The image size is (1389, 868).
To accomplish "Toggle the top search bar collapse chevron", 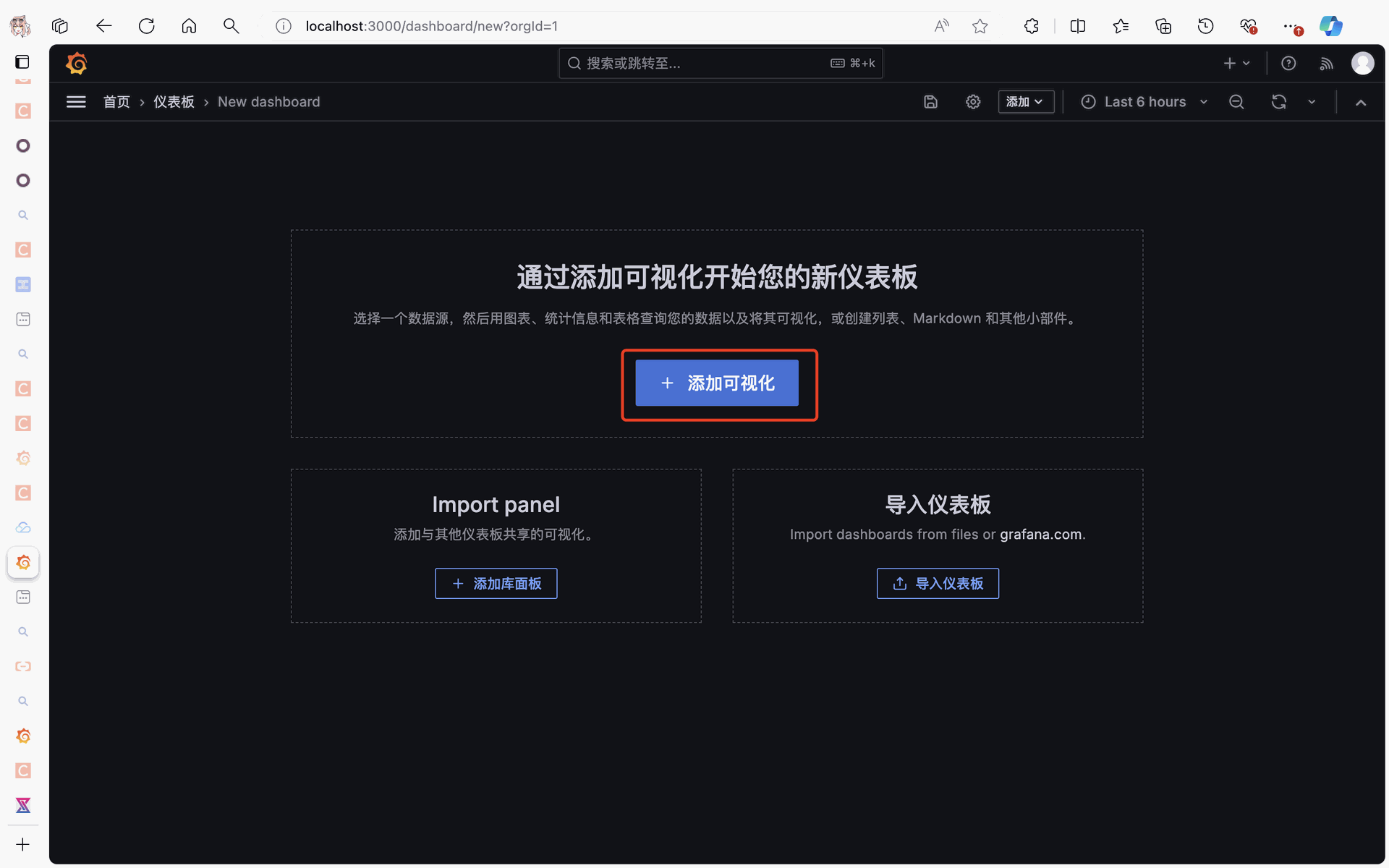I will 1361,102.
